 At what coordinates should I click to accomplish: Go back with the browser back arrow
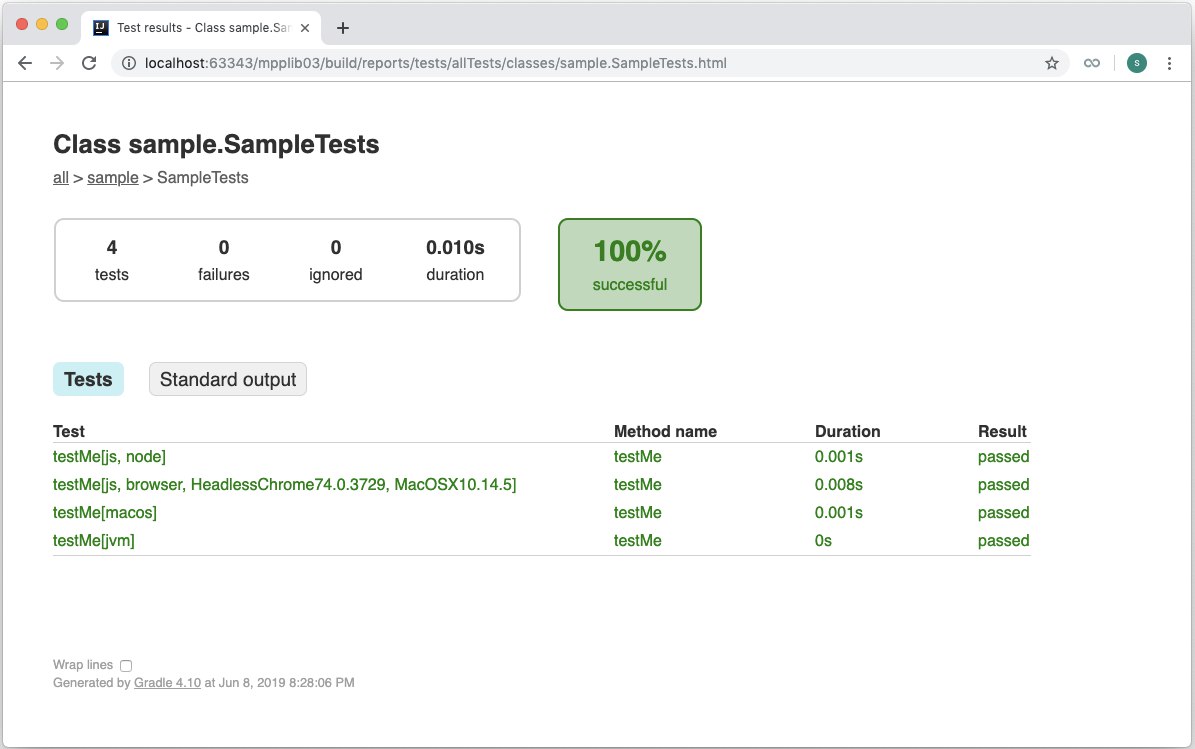[x=24, y=63]
